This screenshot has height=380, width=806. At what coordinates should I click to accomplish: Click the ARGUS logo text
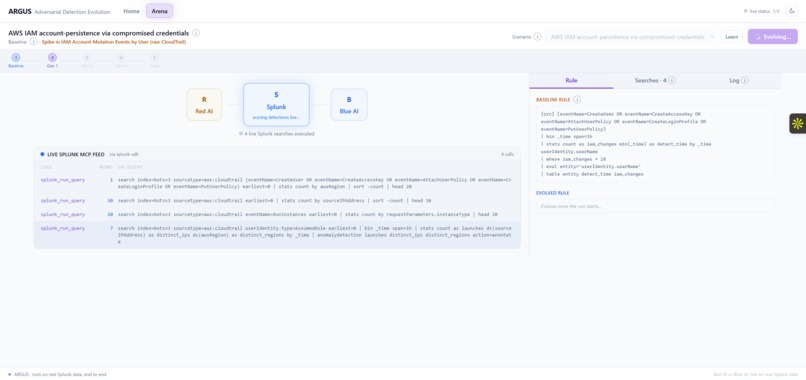click(x=20, y=11)
